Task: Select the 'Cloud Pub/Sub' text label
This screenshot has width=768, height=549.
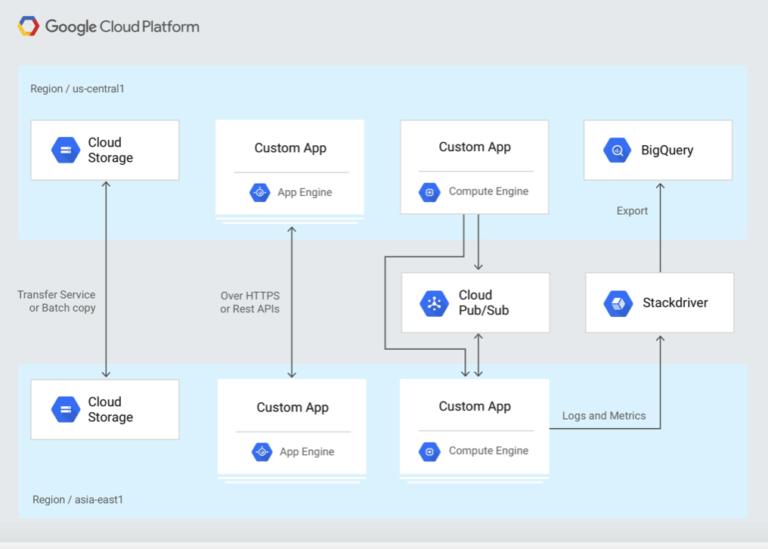Action: [483, 303]
